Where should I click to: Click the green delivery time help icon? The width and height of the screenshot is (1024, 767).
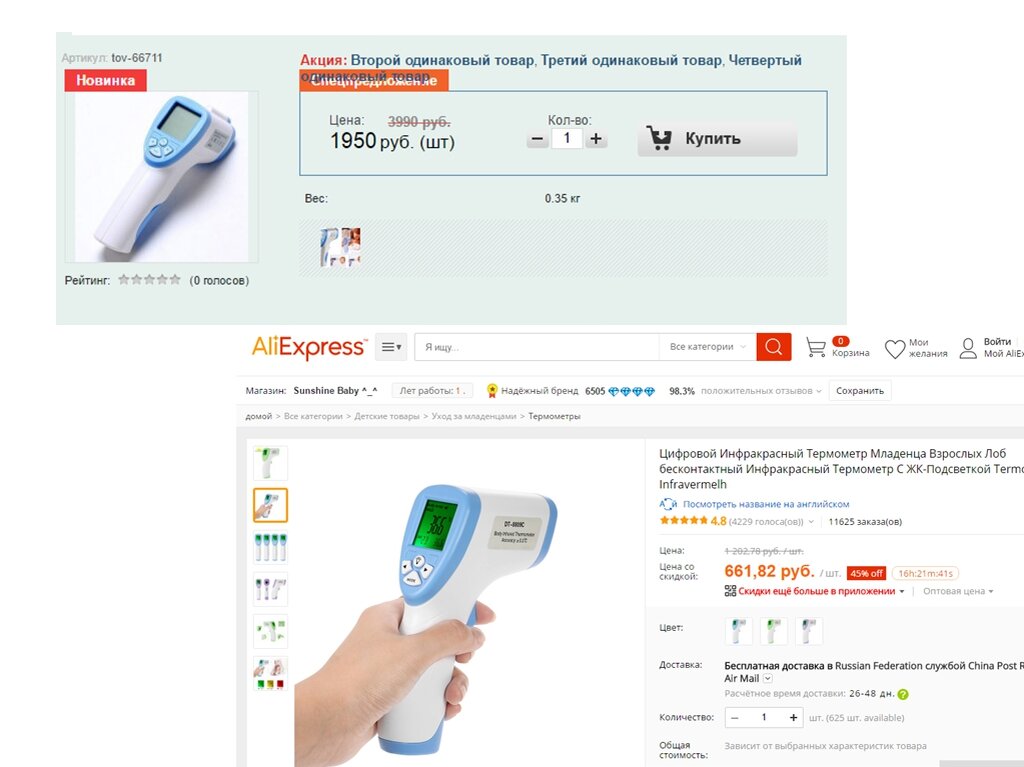point(903,694)
